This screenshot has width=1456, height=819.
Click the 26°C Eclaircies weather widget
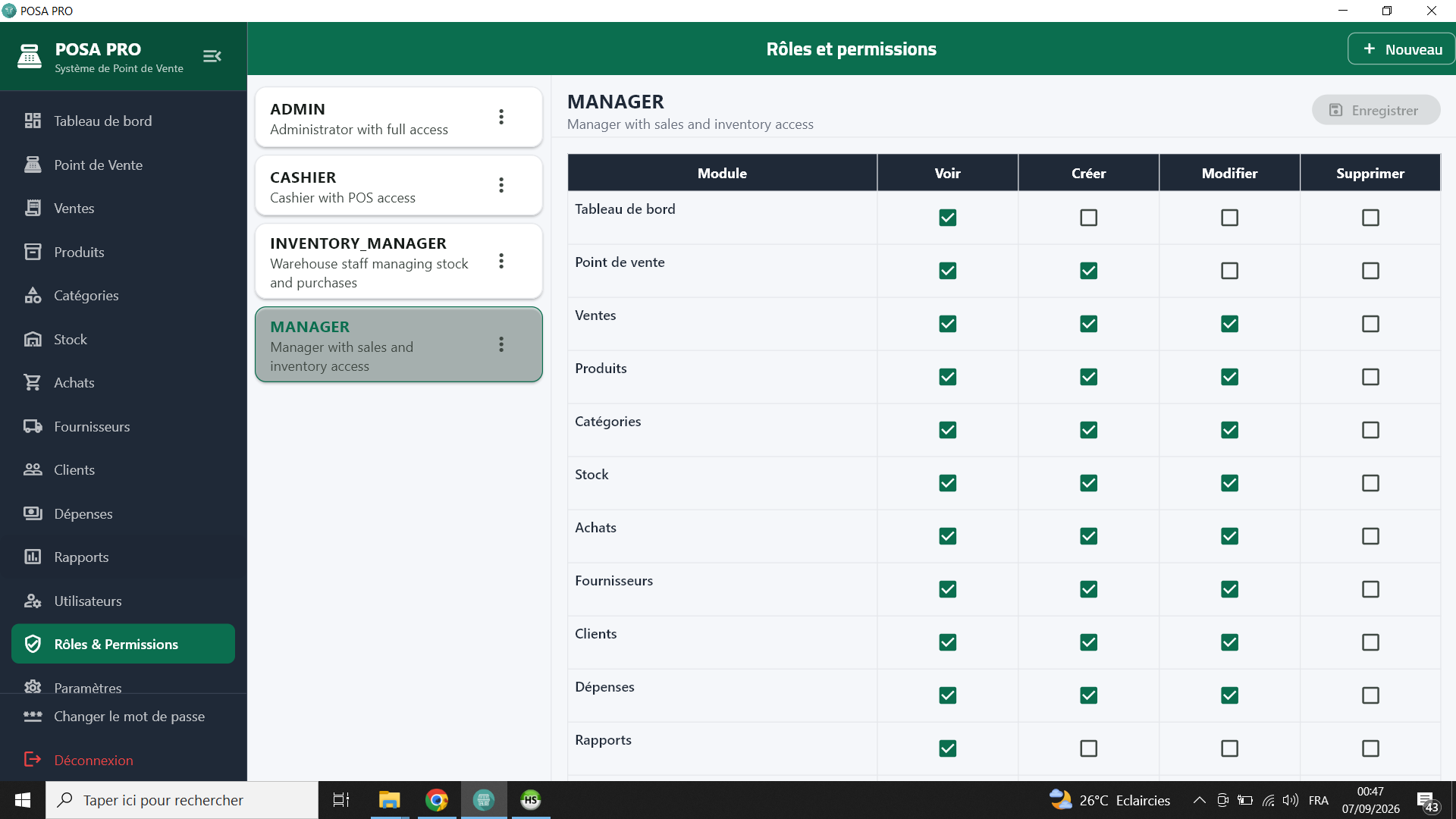pyautogui.click(x=1109, y=800)
